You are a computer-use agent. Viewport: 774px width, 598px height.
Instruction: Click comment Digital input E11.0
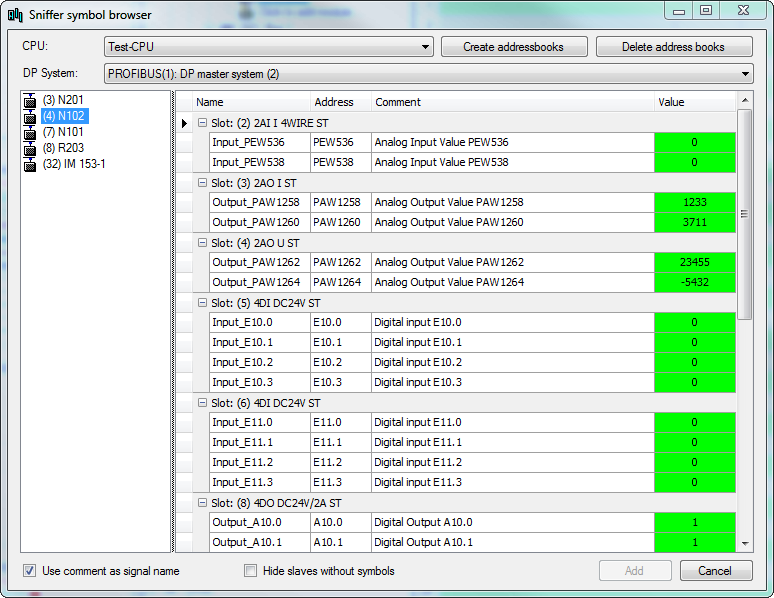coord(513,422)
